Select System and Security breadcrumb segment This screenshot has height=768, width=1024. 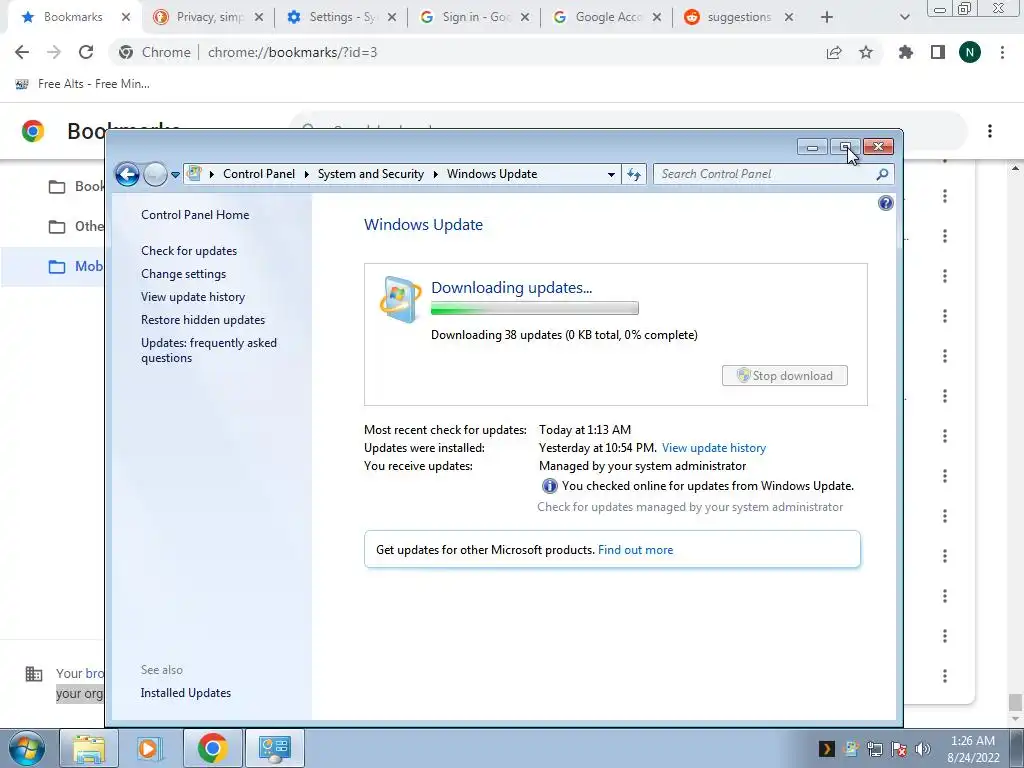click(370, 174)
